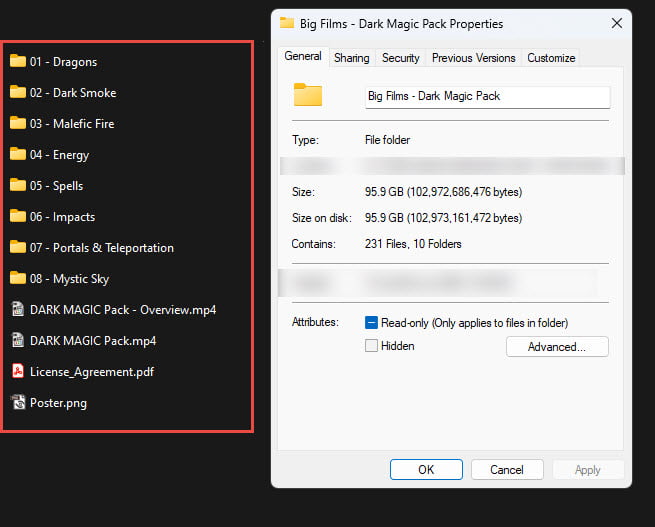Select the '04 - Energy' label

click(59, 155)
